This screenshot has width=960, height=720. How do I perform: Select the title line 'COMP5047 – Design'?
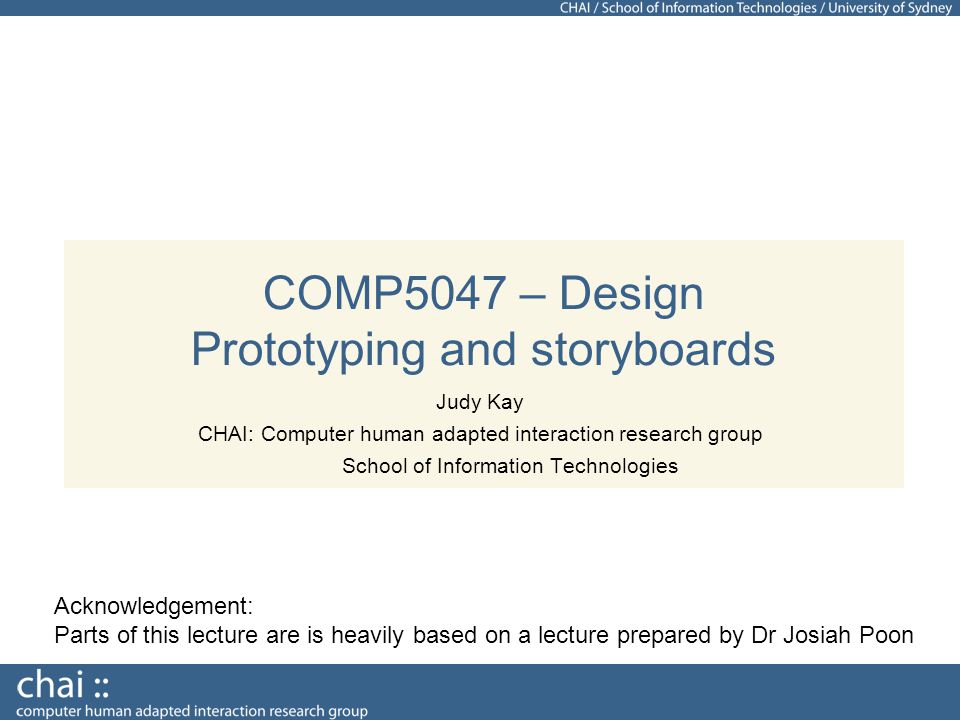(x=483, y=294)
